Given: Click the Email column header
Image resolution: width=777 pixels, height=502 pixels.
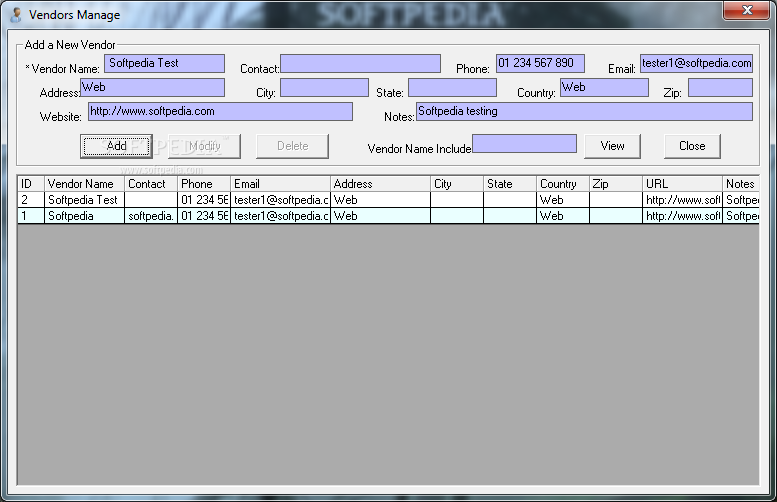Looking at the screenshot, I should point(280,184).
